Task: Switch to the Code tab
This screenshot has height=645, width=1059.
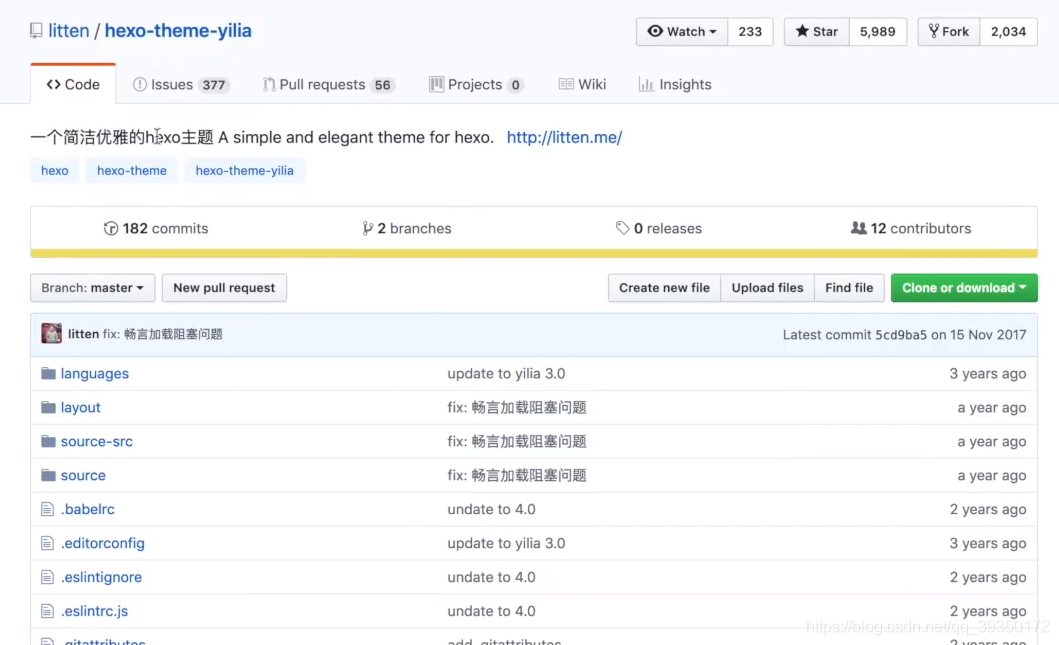Action: click(x=73, y=84)
